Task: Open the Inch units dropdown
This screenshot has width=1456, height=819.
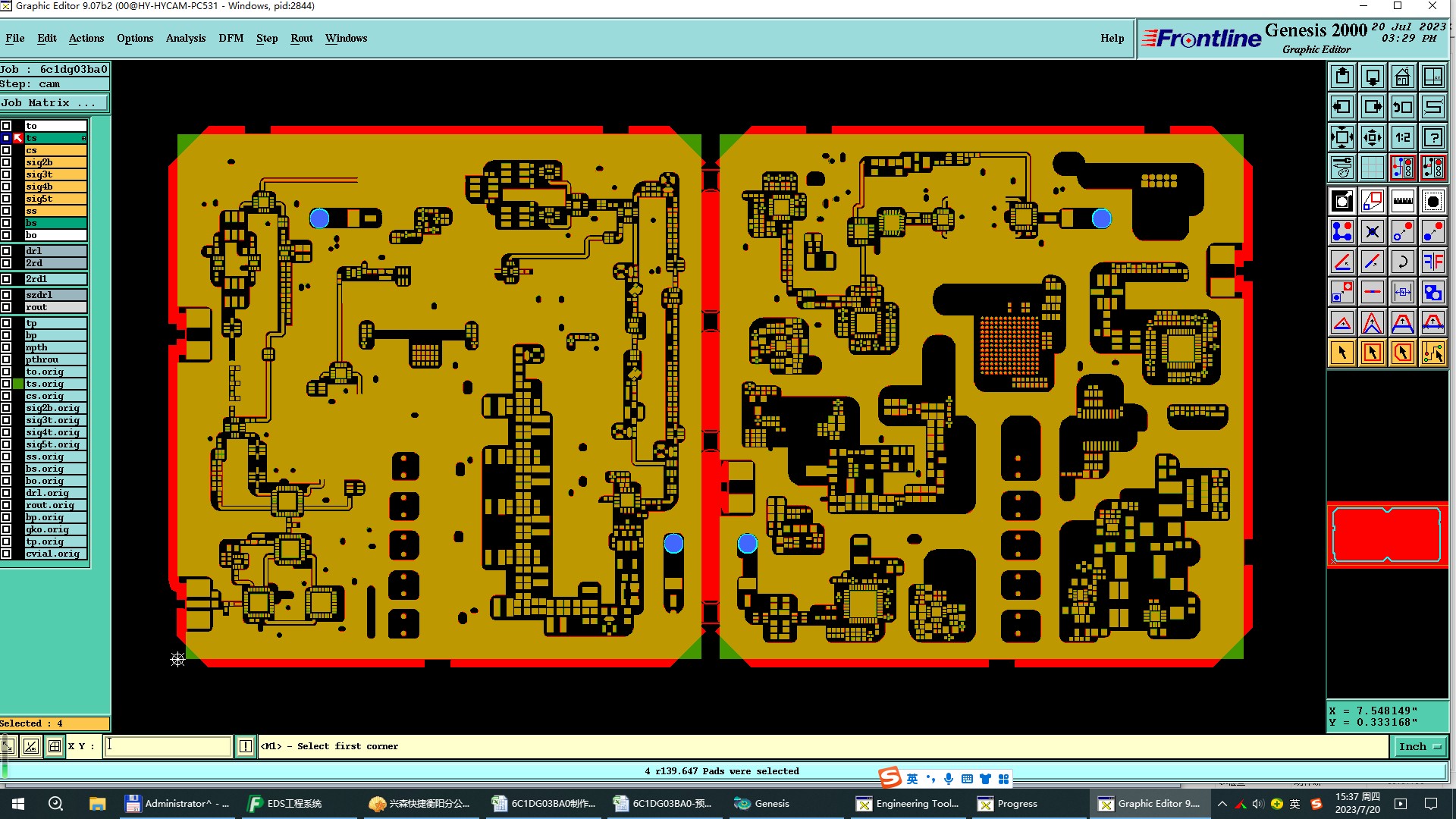Action: click(x=1420, y=746)
